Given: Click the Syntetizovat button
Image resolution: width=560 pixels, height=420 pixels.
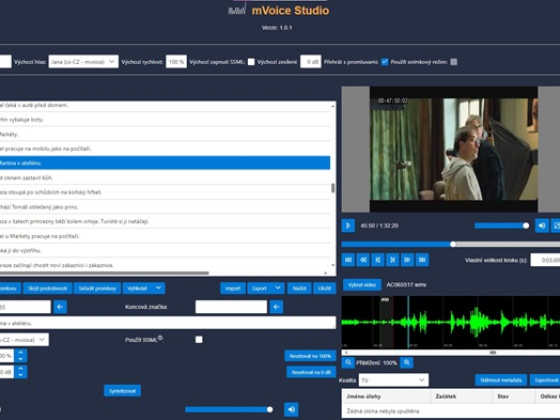Looking at the screenshot, I should 122,391.
